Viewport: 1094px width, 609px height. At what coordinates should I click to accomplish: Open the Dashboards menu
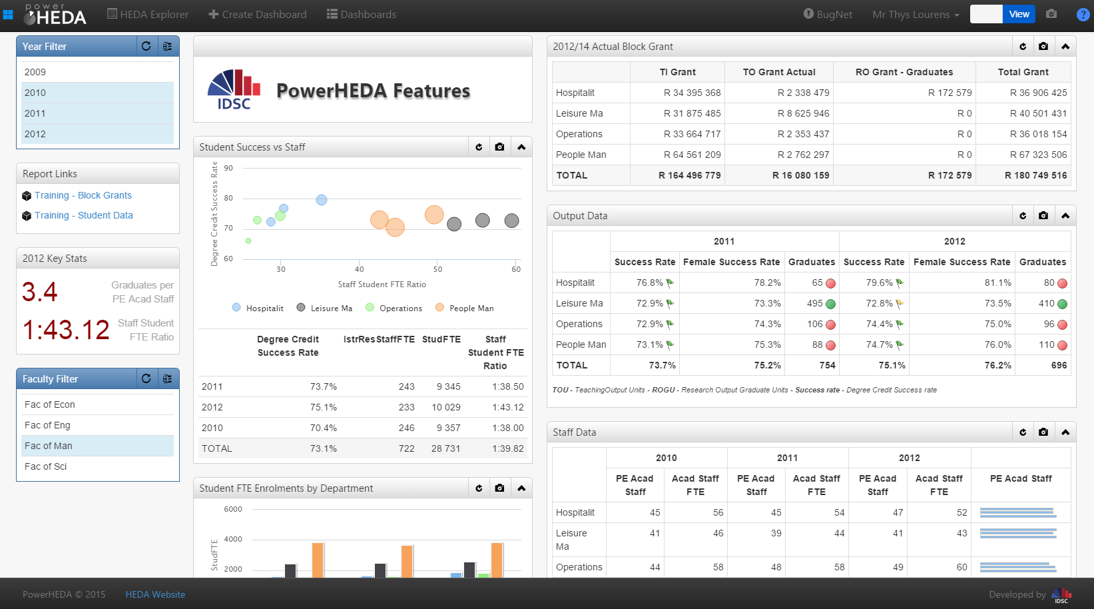point(361,14)
